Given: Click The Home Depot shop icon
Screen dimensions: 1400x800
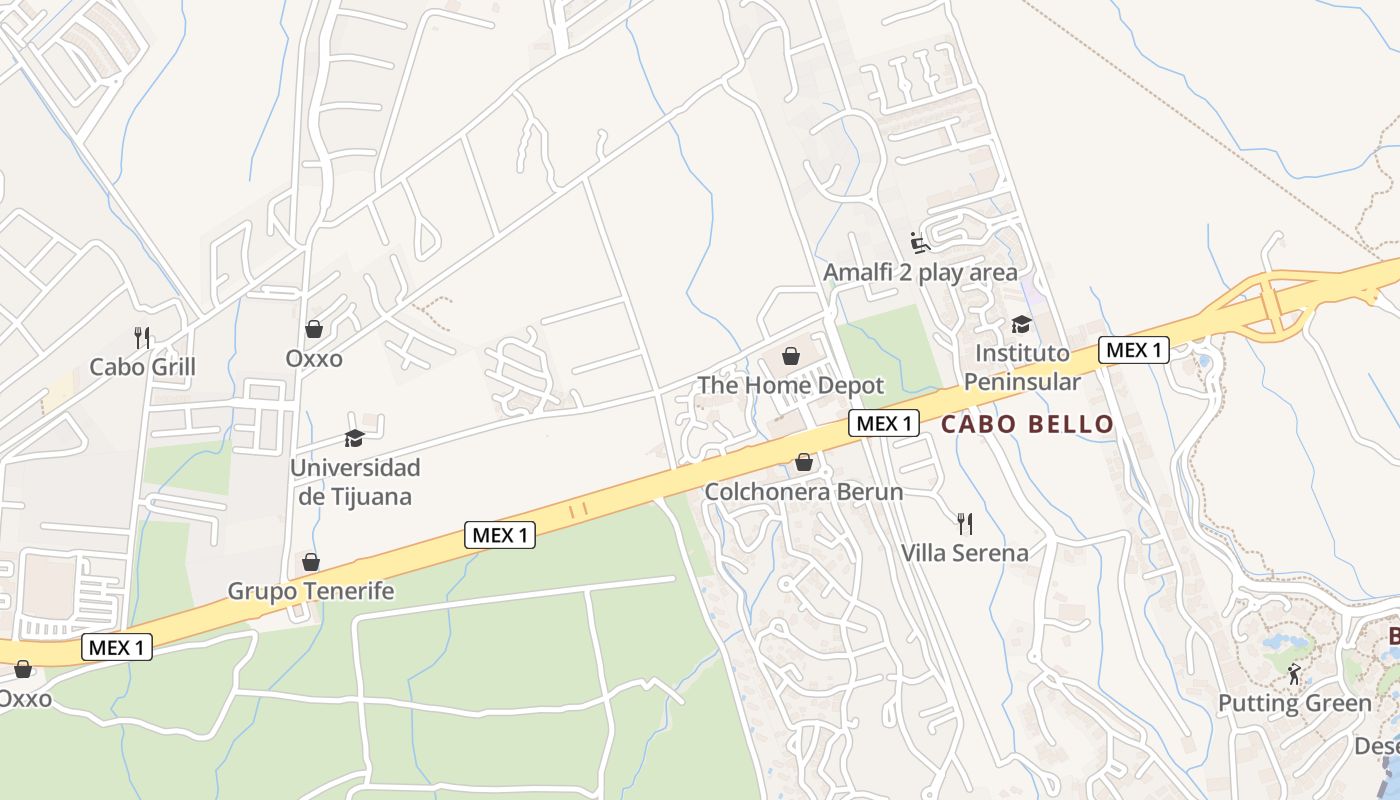Looking at the screenshot, I should pyautogui.click(x=791, y=356).
